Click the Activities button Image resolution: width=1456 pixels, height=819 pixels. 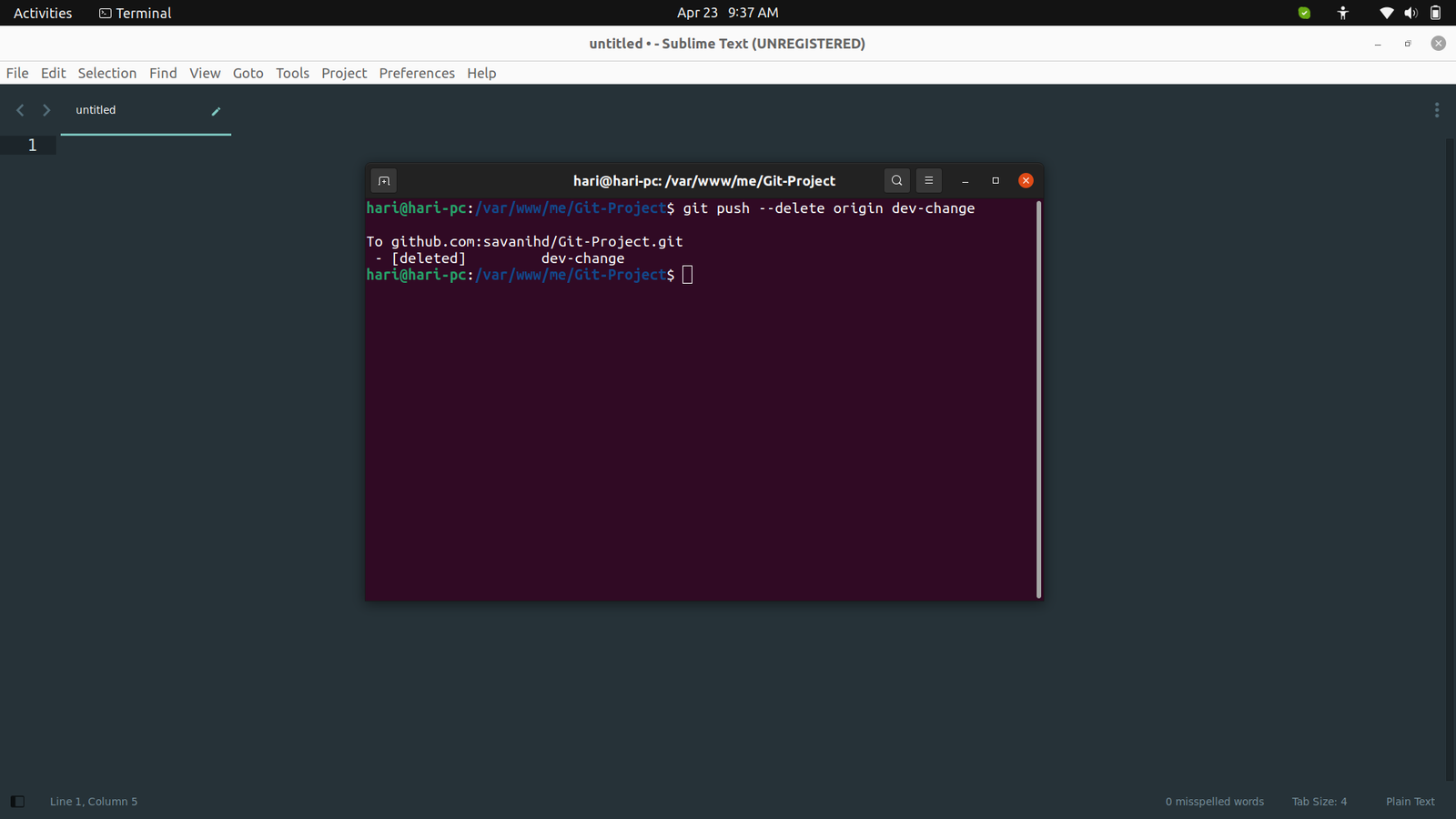43,13
